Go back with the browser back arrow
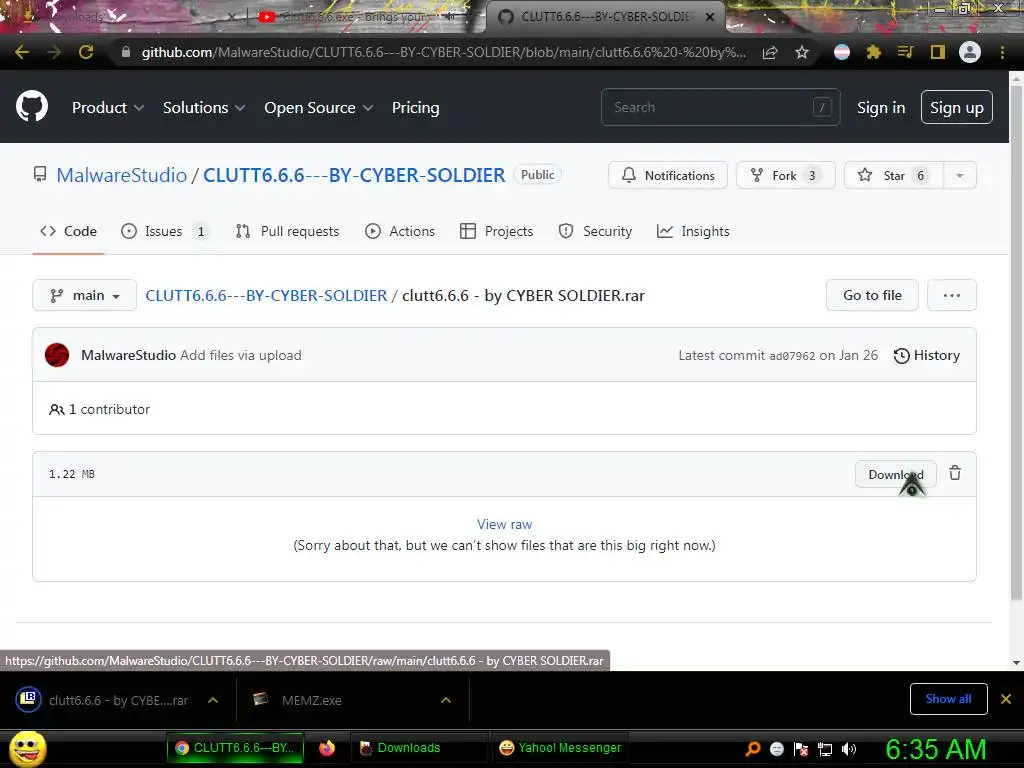The height and width of the screenshot is (768, 1024). coord(22,52)
